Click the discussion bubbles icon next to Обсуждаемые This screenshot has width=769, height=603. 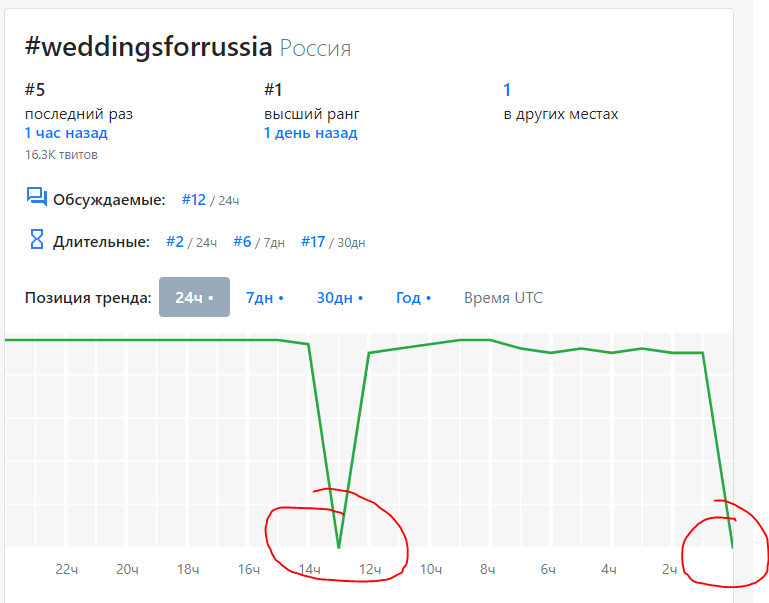36,197
